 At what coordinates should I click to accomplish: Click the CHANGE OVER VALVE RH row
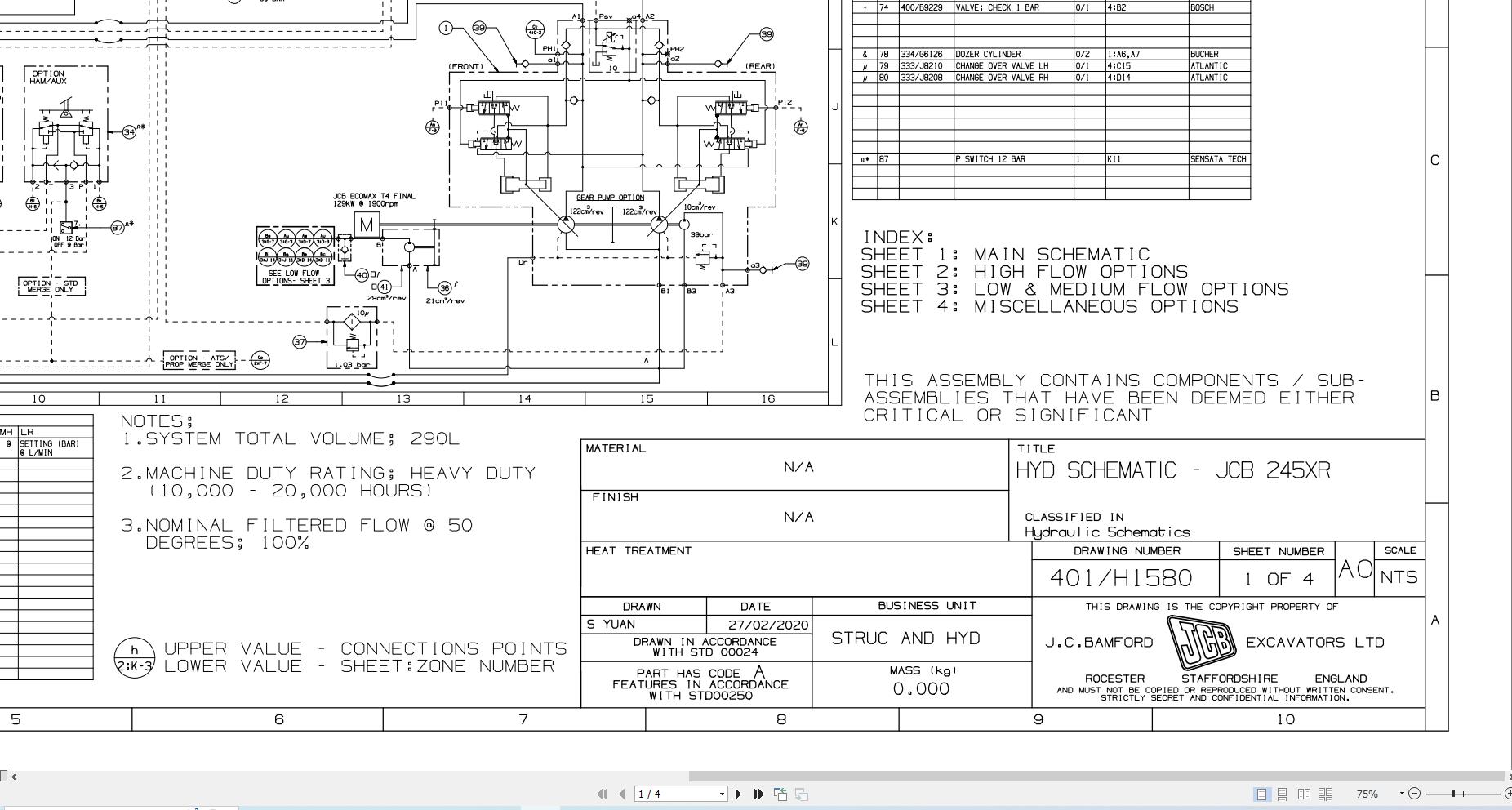(1052, 78)
